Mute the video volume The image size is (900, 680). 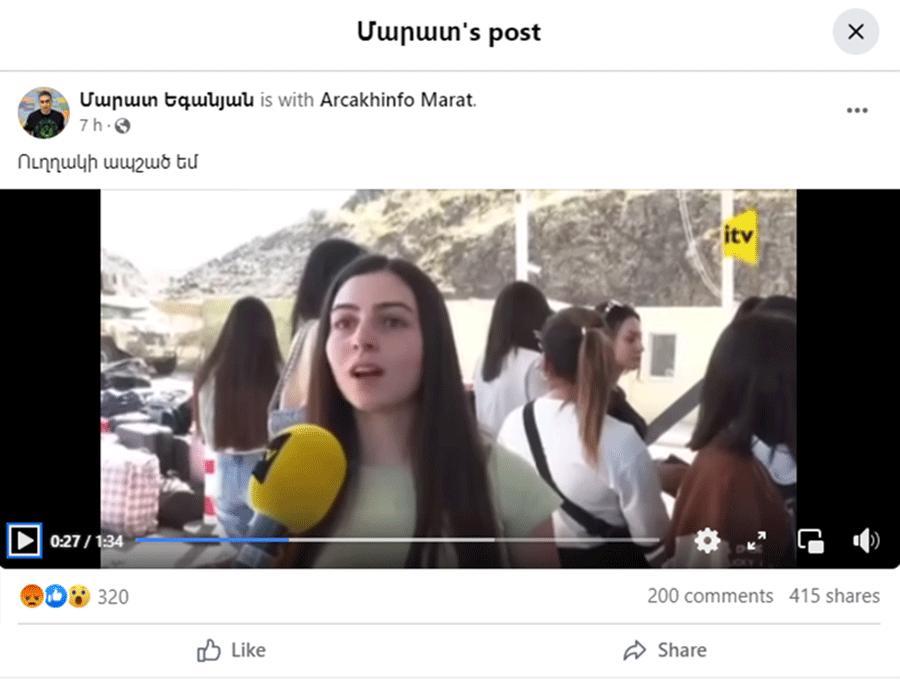[866, 541]
